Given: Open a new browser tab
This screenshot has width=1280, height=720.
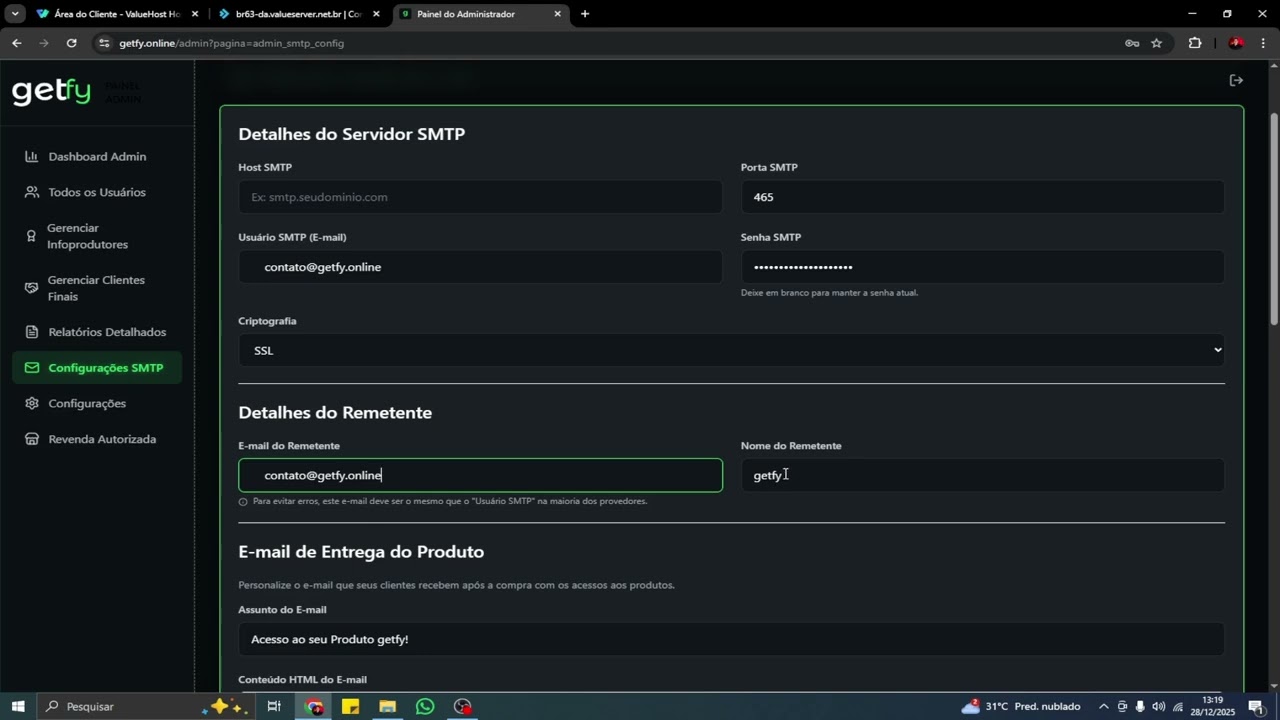Looking at the screenshot, I should 585,14.
